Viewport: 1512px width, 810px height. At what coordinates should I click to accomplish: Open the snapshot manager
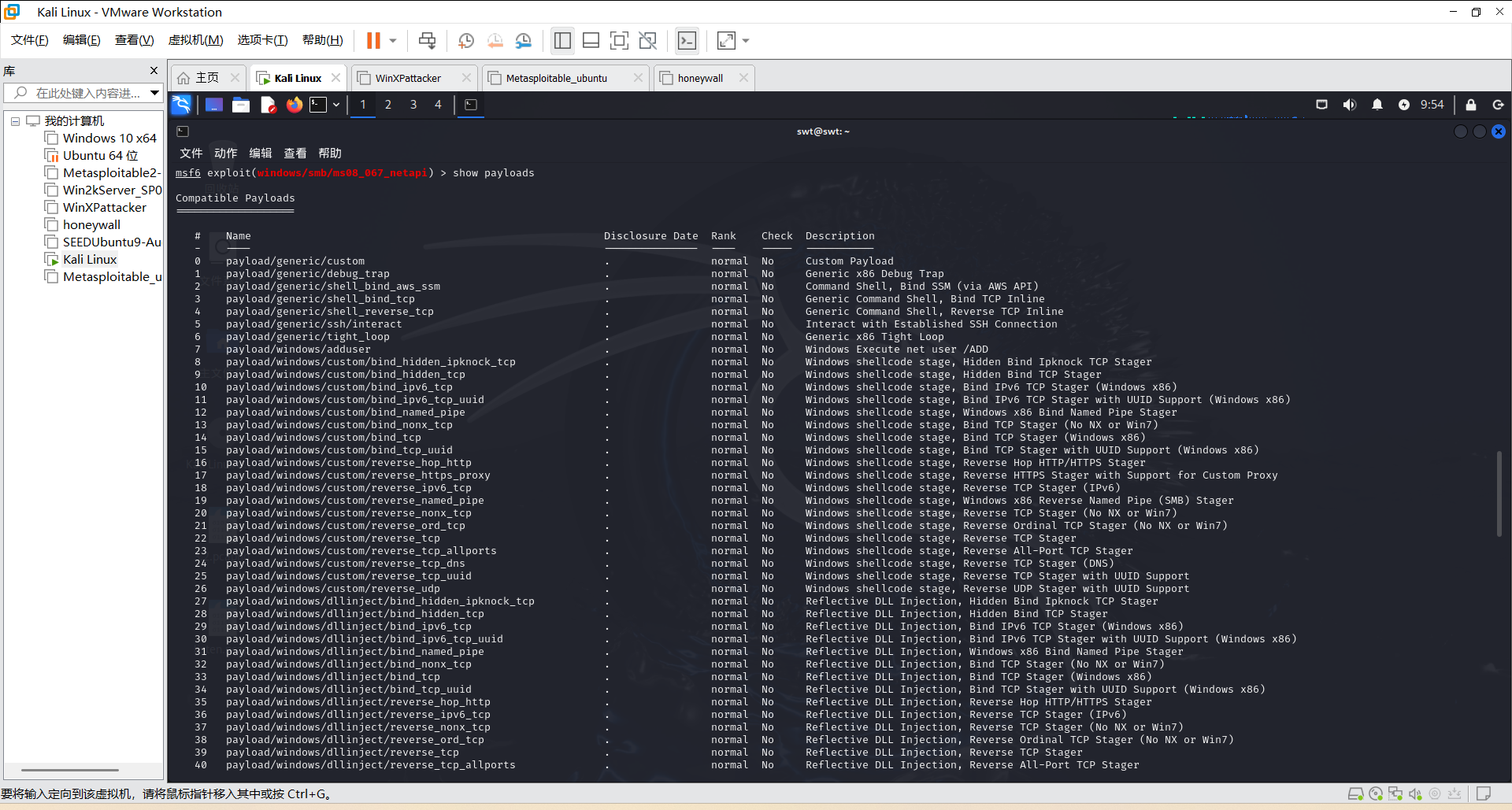pos(524,40)
